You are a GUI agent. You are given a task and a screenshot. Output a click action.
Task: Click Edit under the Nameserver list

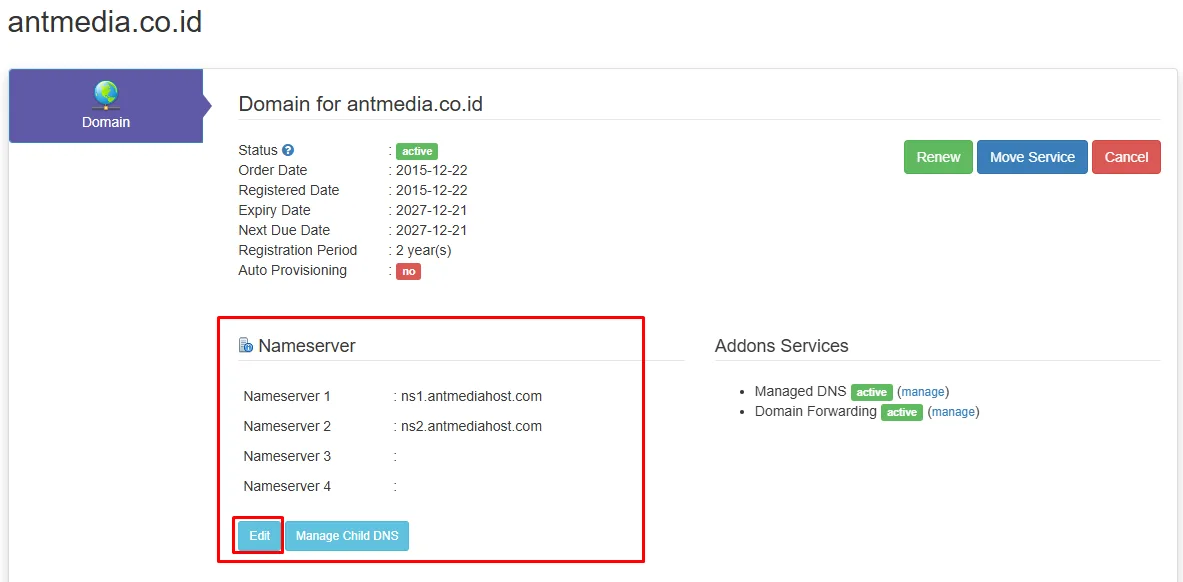[260, 536]
